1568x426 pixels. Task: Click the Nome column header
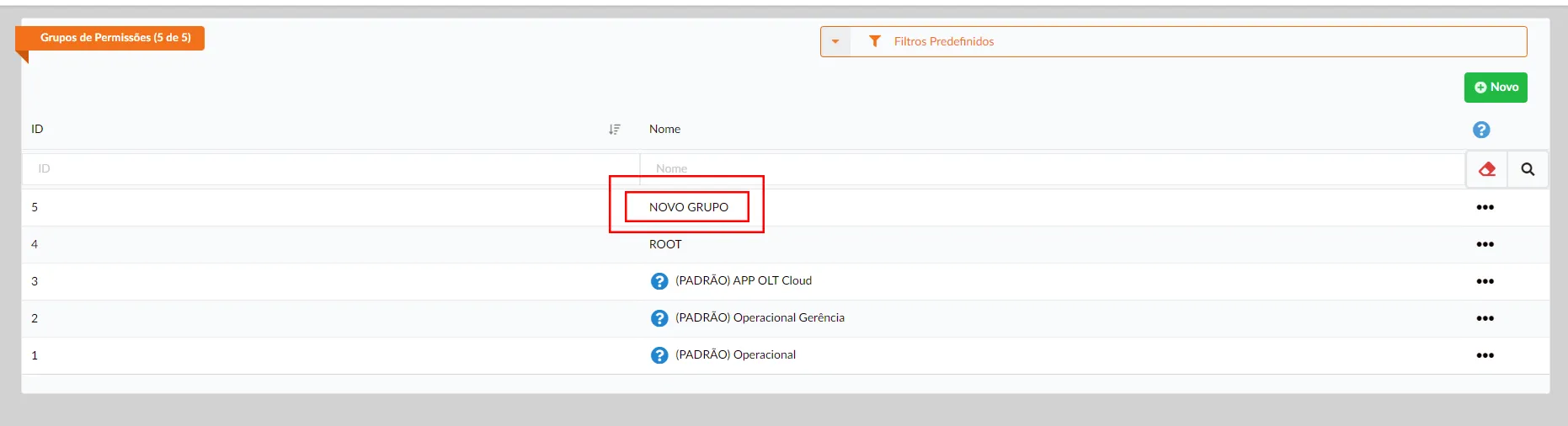664,130
